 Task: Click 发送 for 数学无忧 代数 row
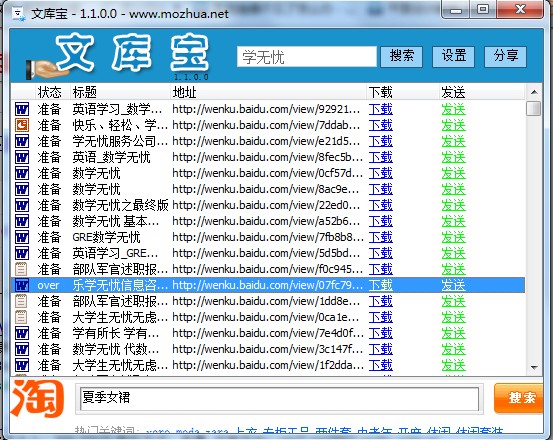pyautogui.click(x=454, y=349)
